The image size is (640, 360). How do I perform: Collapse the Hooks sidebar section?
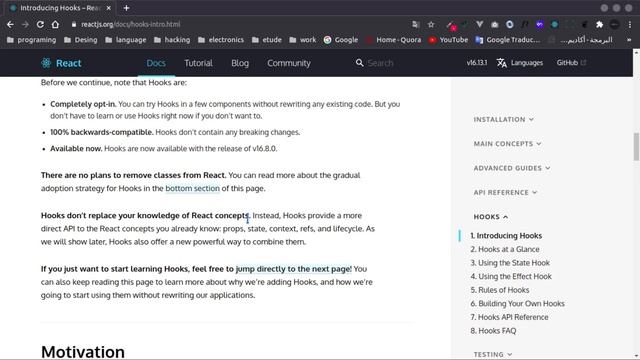pos(491,217)
